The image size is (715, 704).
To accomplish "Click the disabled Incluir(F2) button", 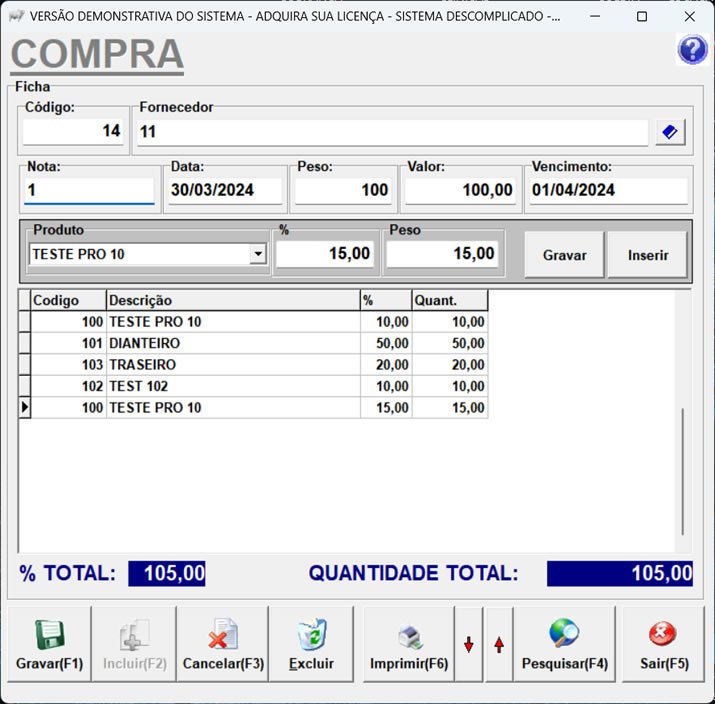I will pyautogui.click(x=134, y=644).
